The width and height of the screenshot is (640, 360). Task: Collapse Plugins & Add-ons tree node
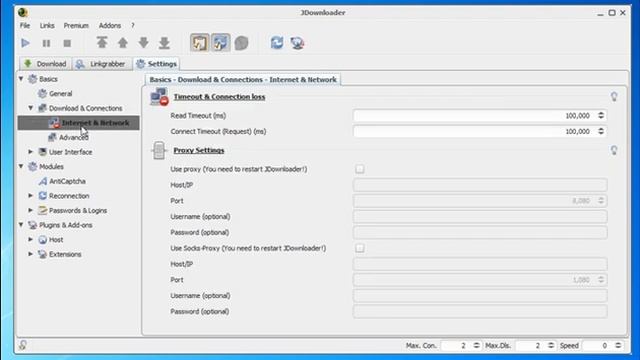pyautogui.click(x=21, y=225)
